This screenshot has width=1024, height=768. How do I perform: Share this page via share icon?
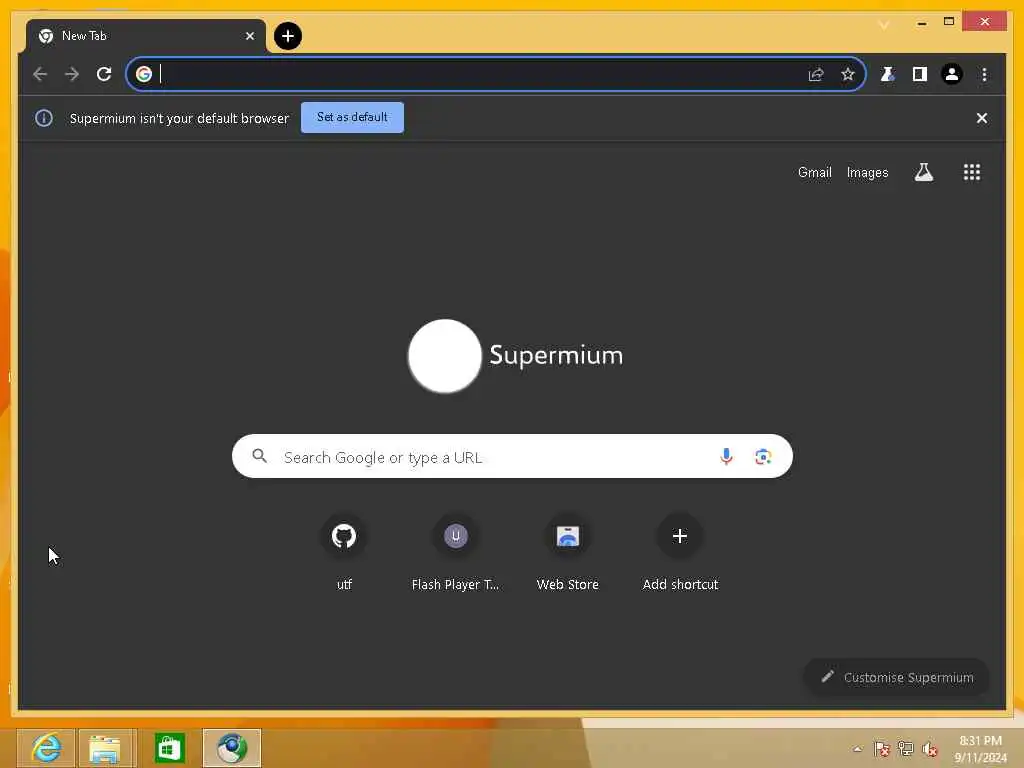coord(816,74)
